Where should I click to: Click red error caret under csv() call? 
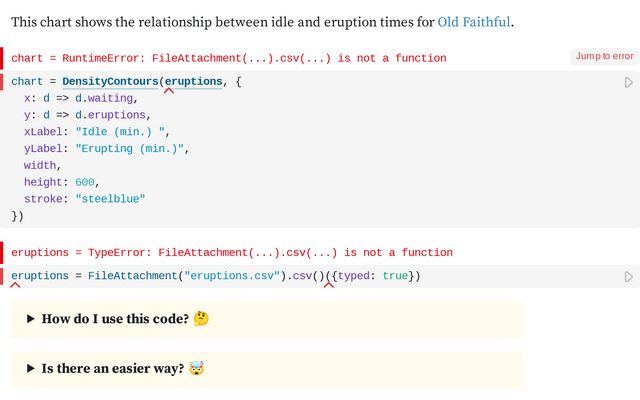(328, 285)
